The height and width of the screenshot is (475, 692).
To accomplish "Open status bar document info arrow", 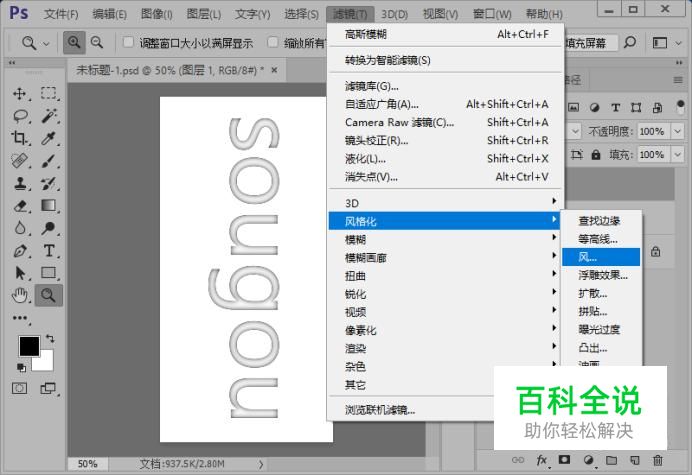I will (261, 464).
